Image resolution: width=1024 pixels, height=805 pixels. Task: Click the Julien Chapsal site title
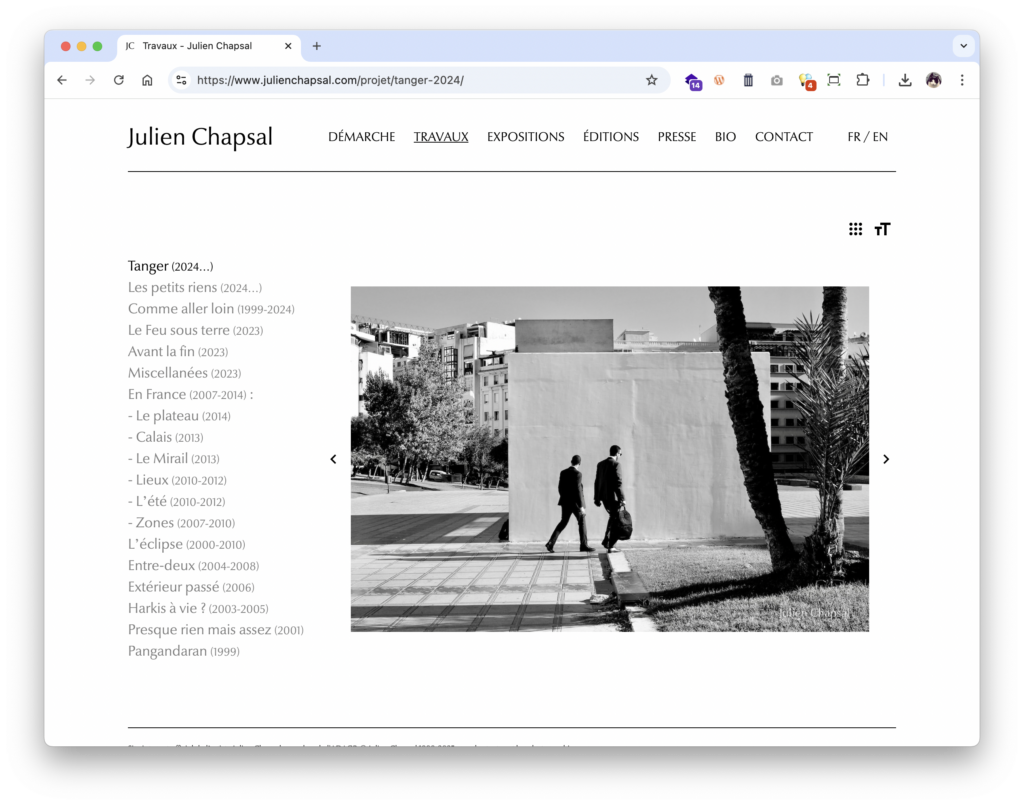[x=200, y=137]
